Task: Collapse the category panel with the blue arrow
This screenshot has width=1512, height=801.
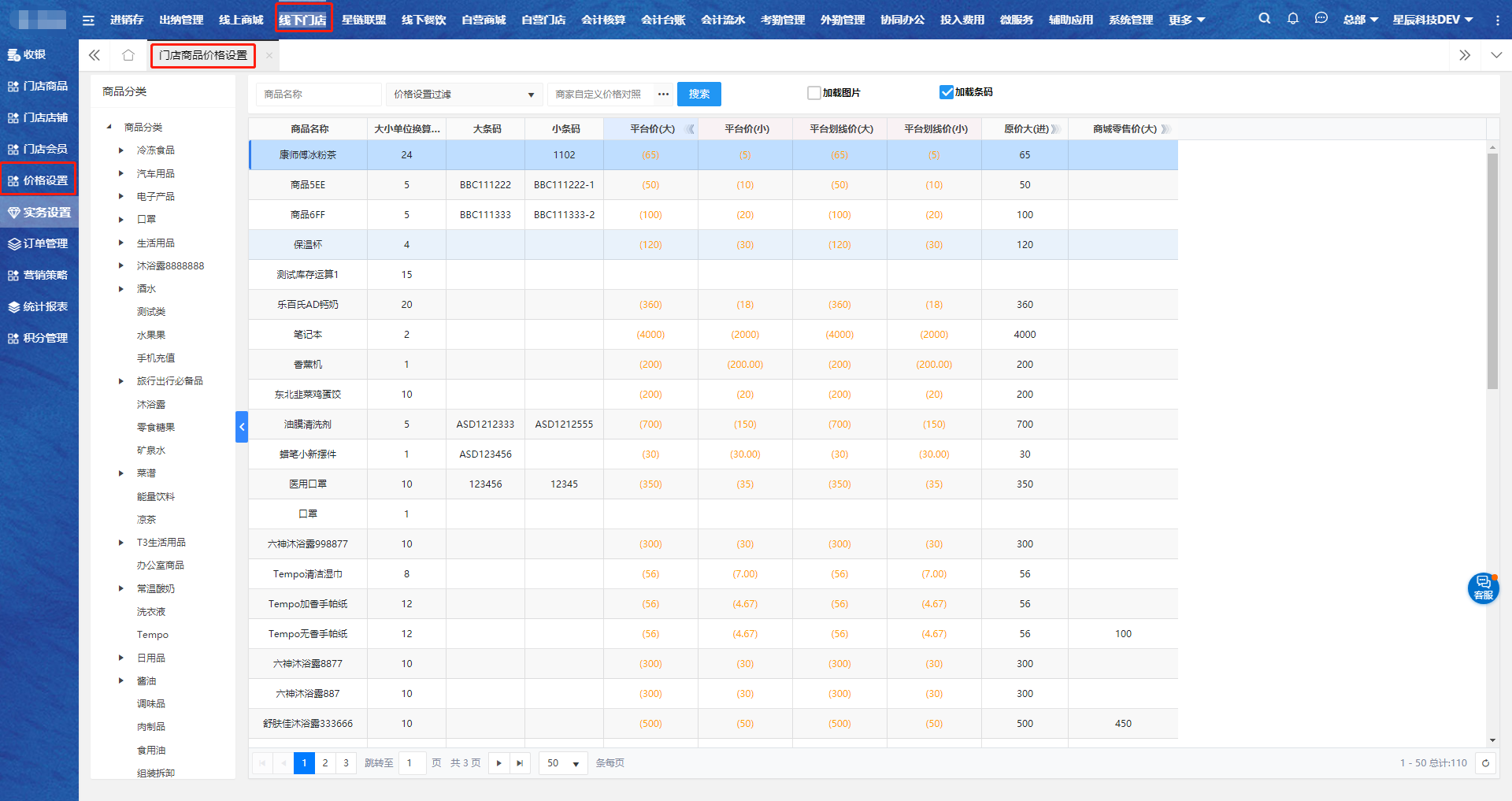Action: click(242, 427)
